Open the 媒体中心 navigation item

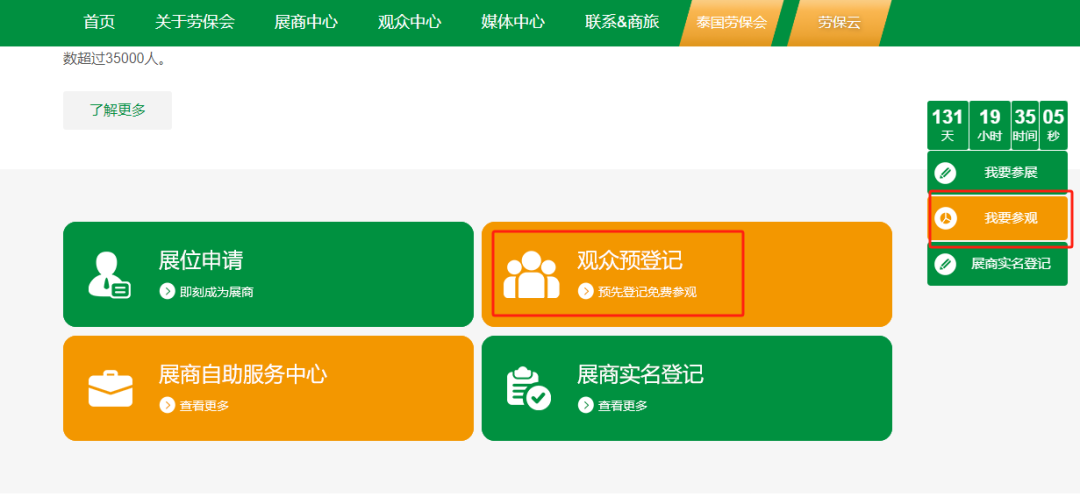tap(512, 22)
